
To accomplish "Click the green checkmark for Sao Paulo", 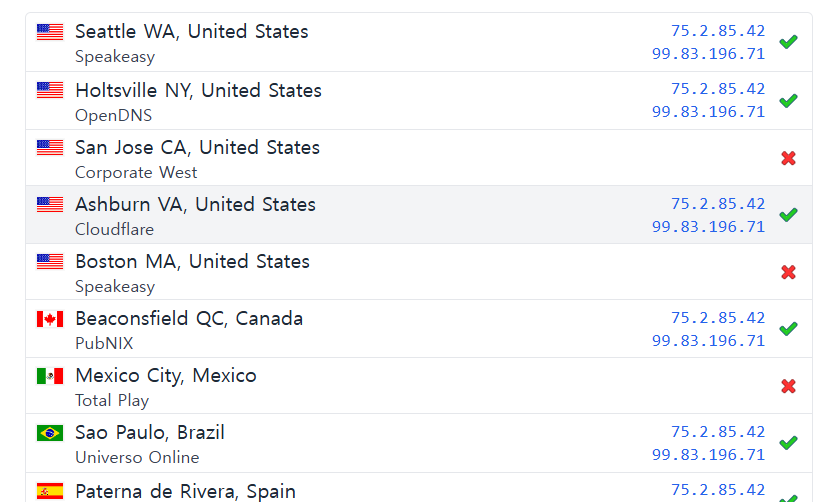I will point(788,443).
